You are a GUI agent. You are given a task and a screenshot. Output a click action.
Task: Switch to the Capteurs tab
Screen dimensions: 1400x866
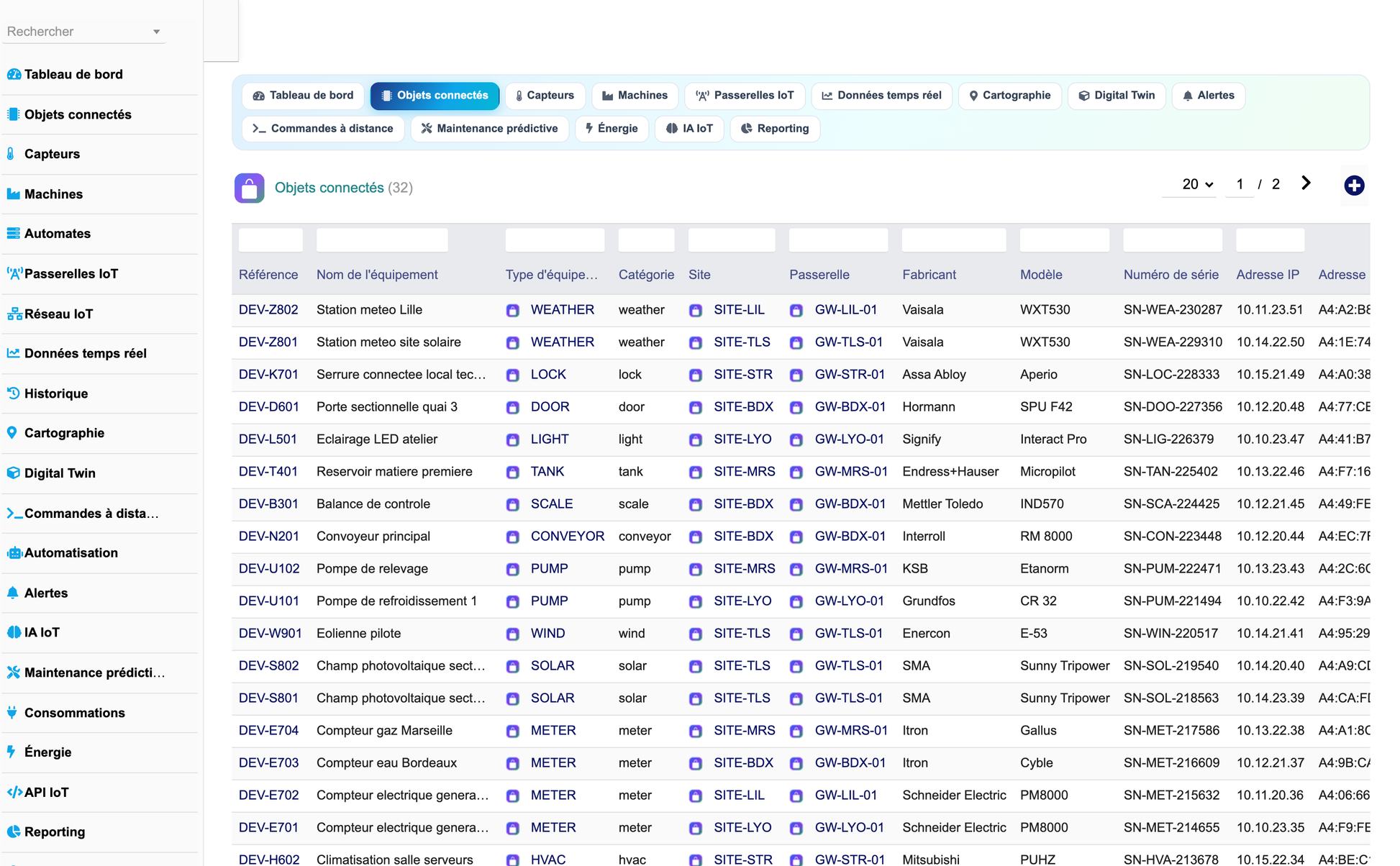(545, 96)
